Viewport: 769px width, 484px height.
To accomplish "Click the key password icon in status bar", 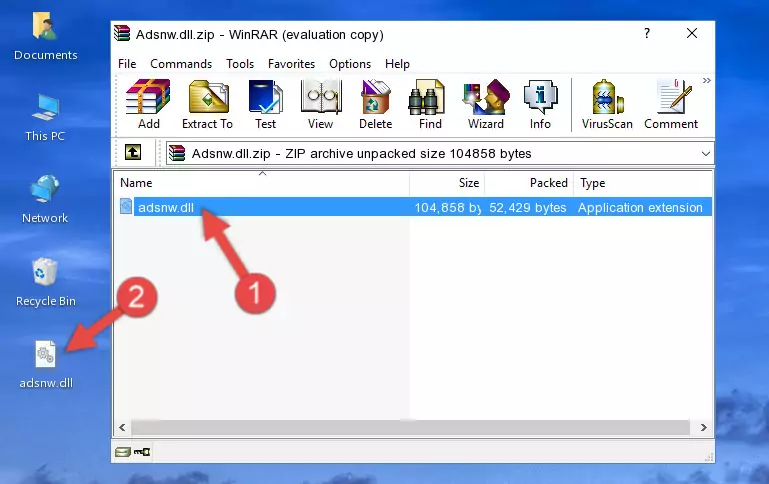I will coord(142,452).
